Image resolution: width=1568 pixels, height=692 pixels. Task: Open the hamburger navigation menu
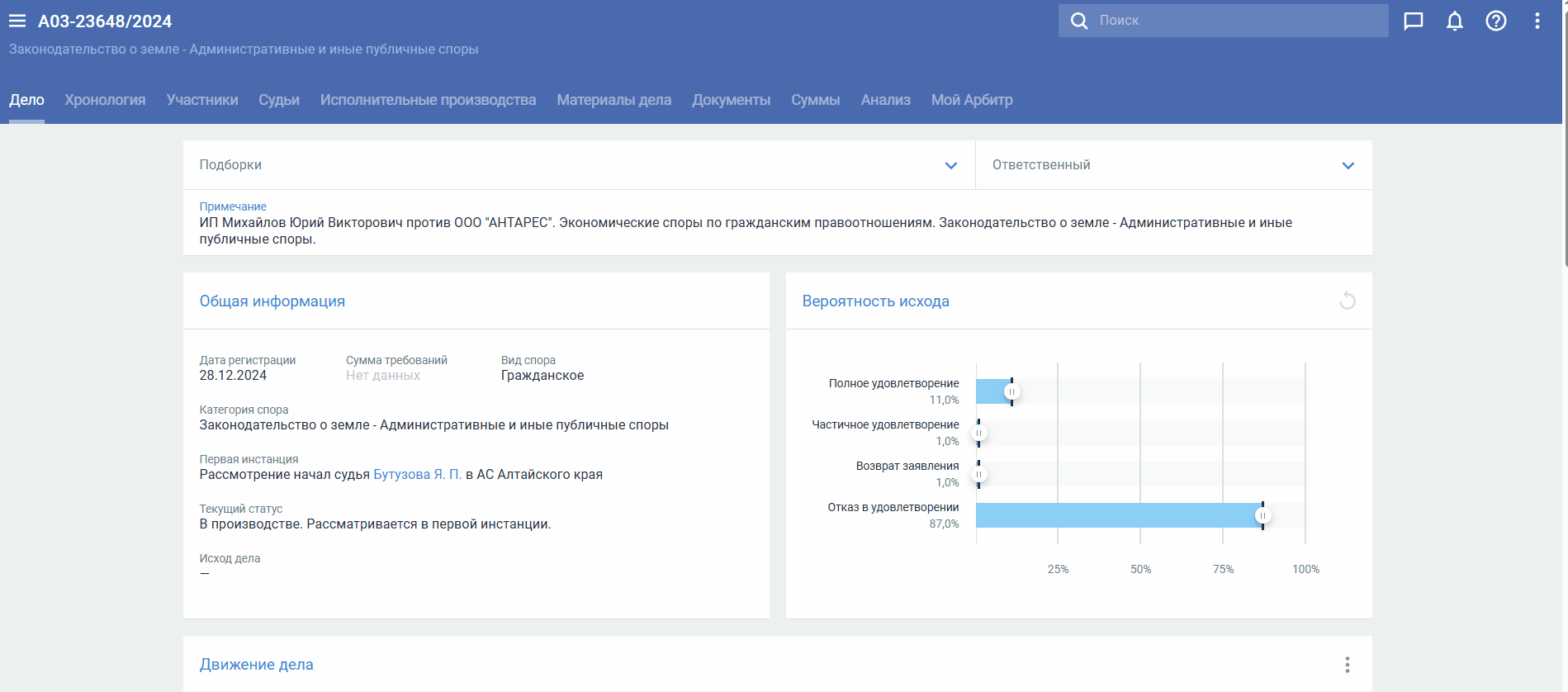click(x=17, y=21)
